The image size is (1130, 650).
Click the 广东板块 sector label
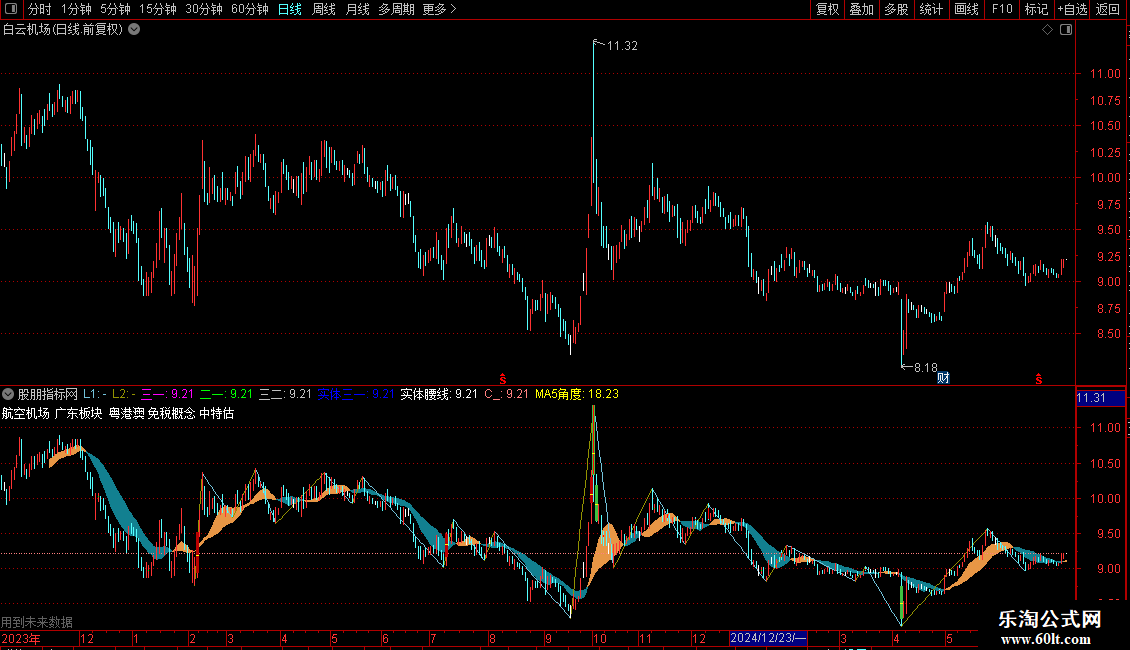click(79, 414)
